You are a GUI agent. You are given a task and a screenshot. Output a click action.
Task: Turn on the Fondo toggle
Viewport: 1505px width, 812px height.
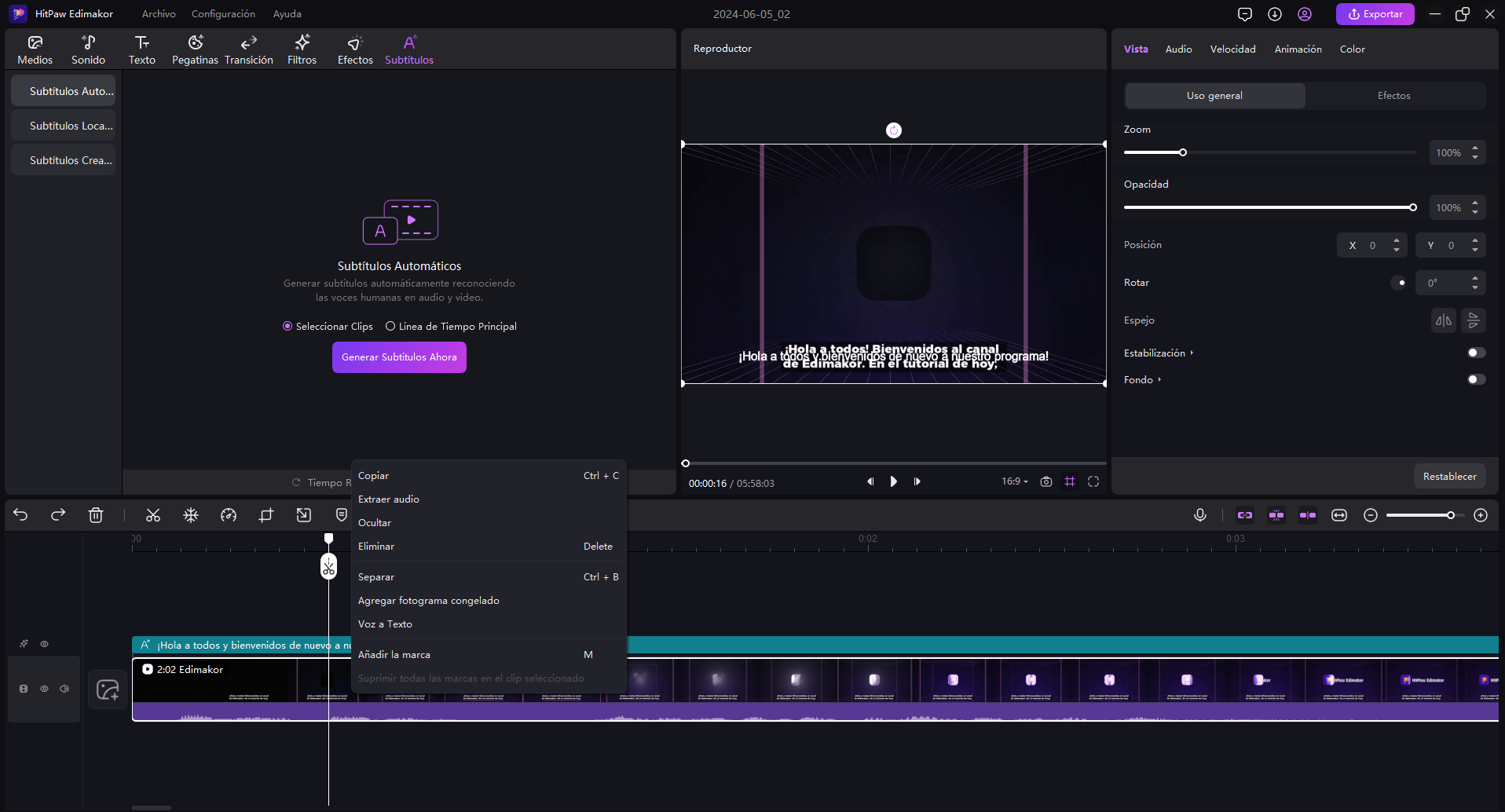coord(1476,379)
